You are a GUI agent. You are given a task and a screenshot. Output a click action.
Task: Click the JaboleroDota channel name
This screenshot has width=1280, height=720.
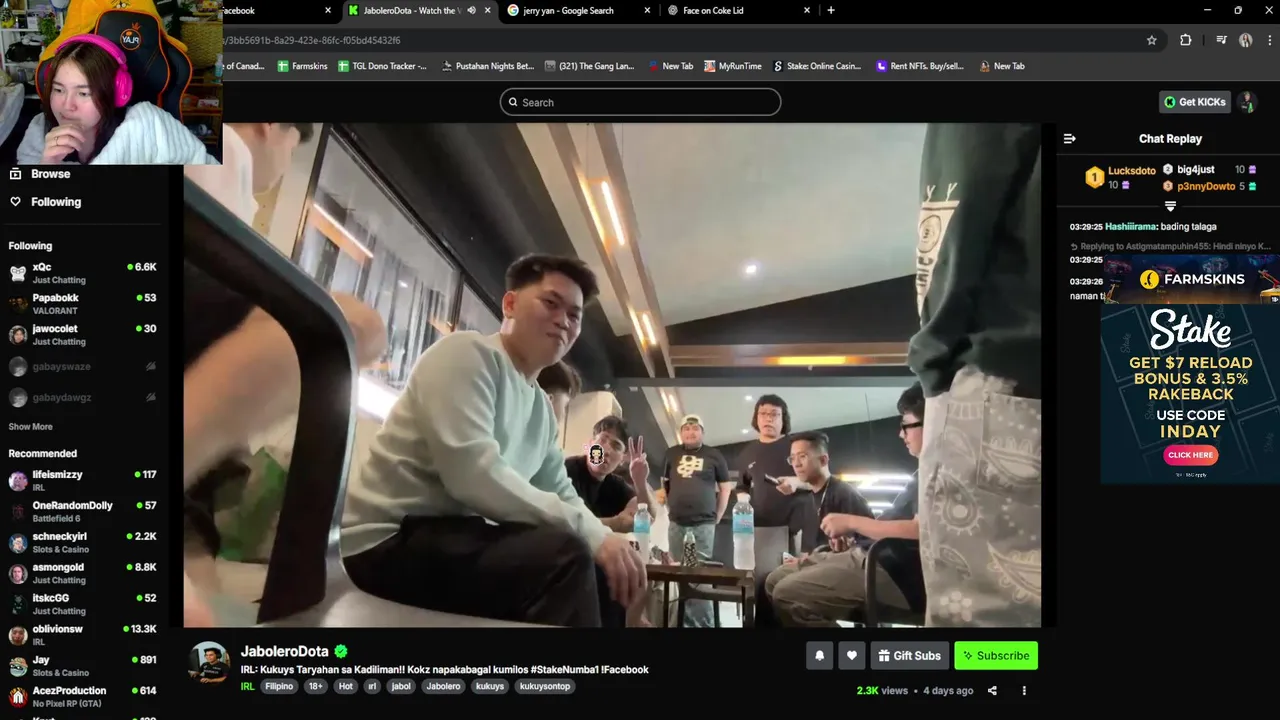[x=285, y=652]
